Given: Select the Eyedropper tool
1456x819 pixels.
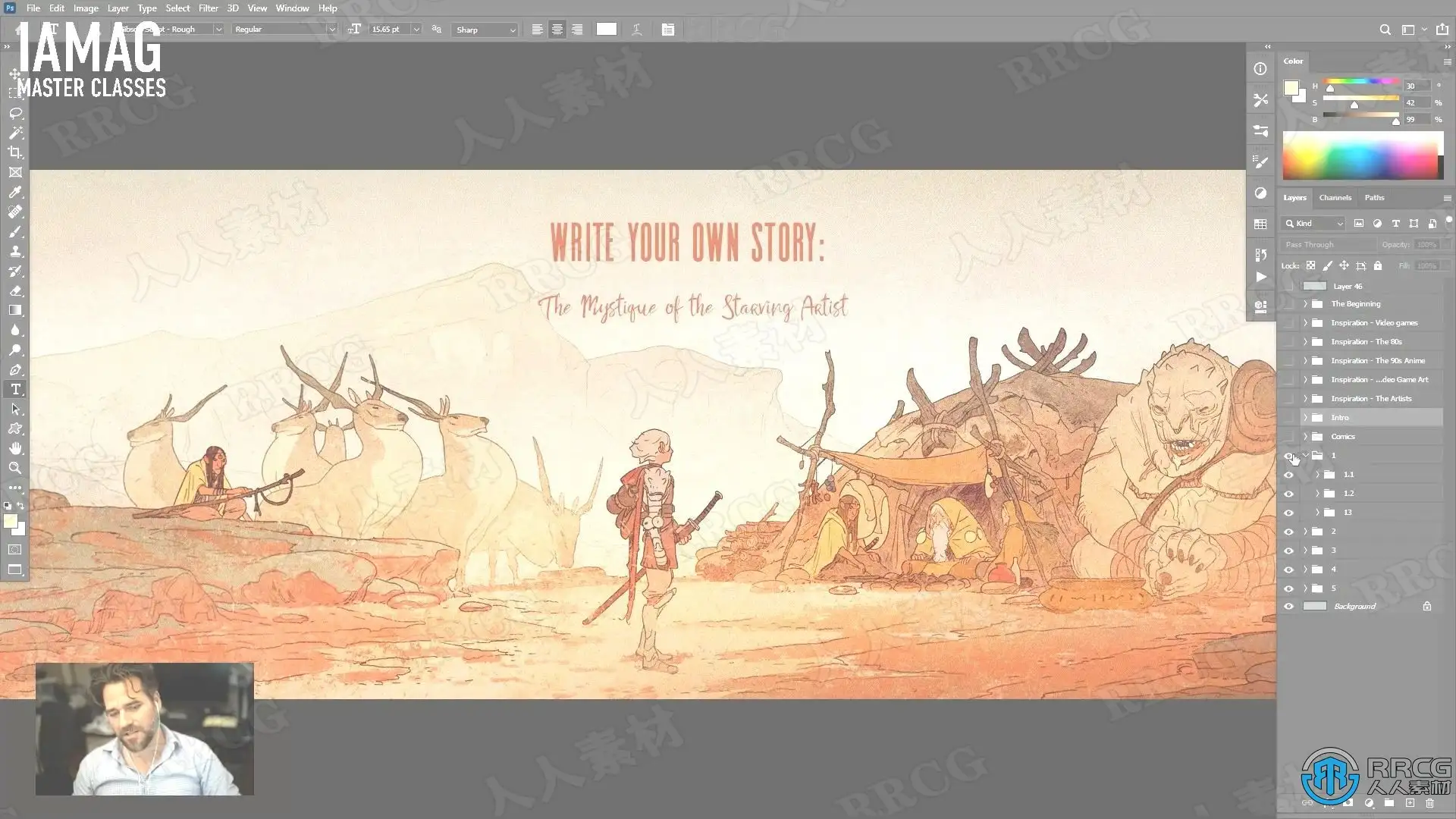Looking at the screenshot, I should (x=15, y=193).
